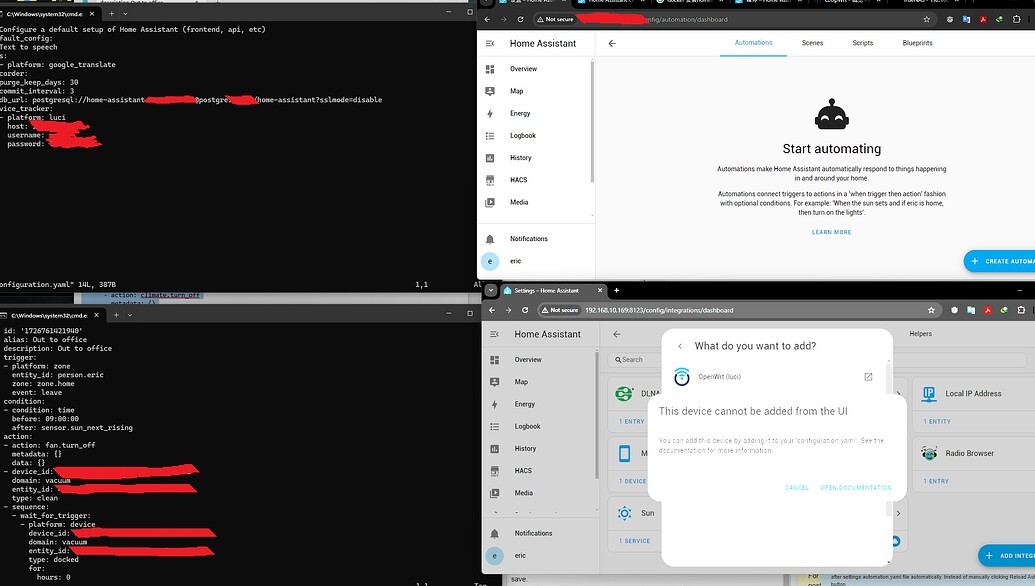
Task: Open the Media browser icon
Action: 495,492
